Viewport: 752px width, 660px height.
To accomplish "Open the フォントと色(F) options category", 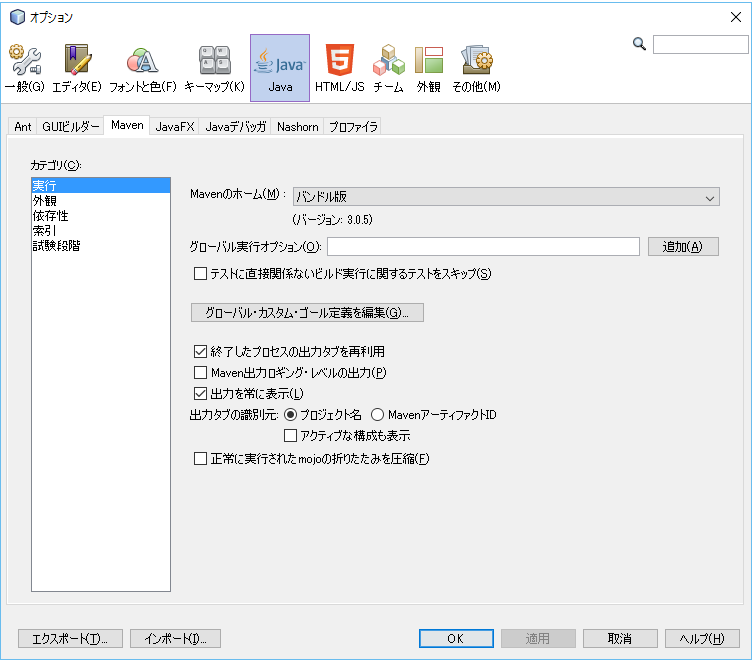I will [142, 68].
